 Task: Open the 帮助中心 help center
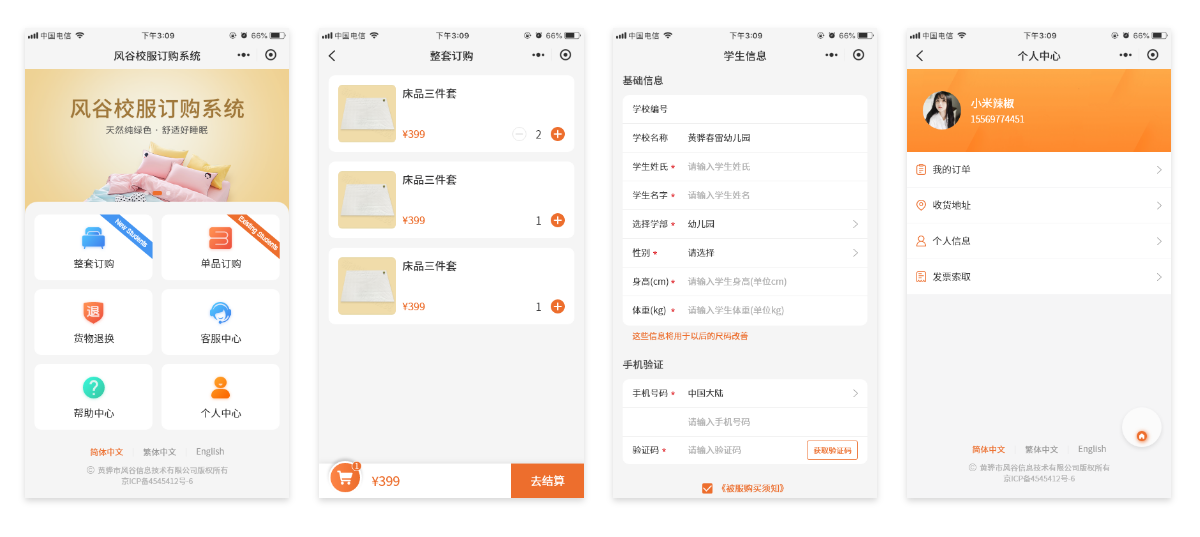(93, 388)
